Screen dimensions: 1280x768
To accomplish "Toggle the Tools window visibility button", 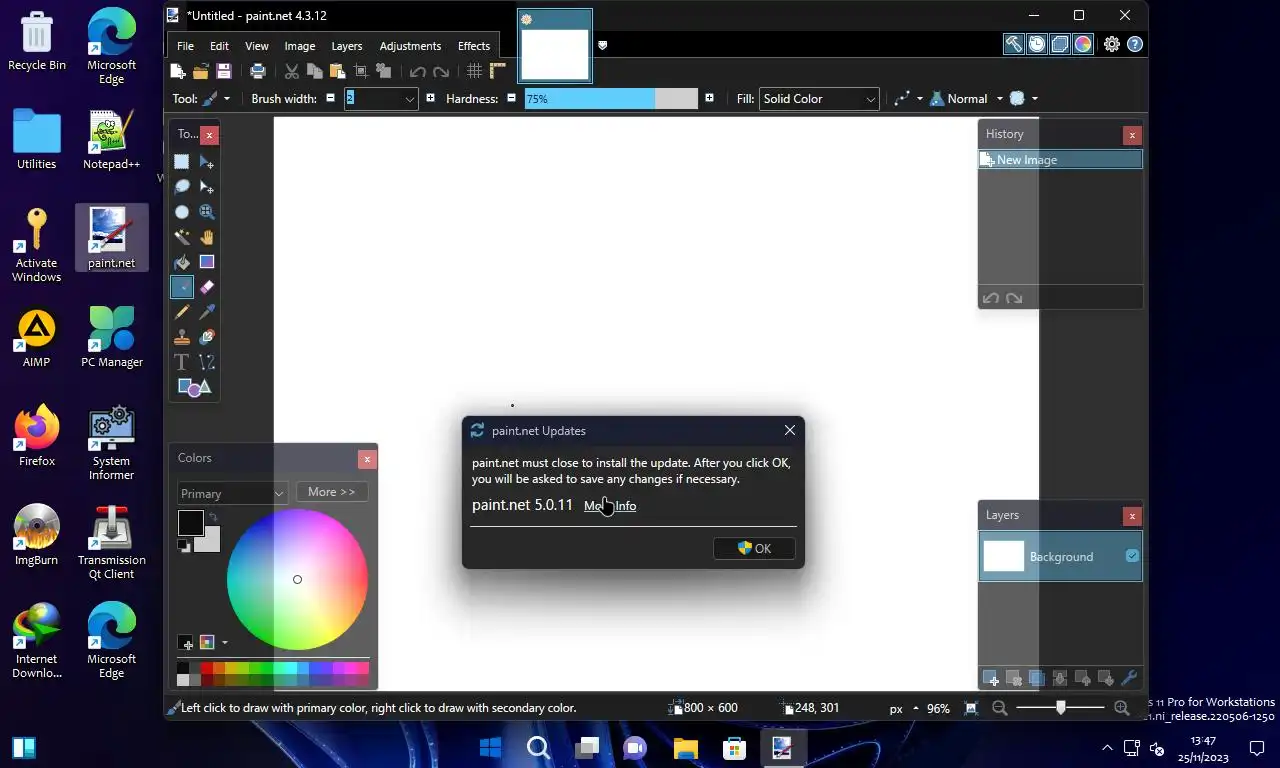I will click(x=1014, y=44).
